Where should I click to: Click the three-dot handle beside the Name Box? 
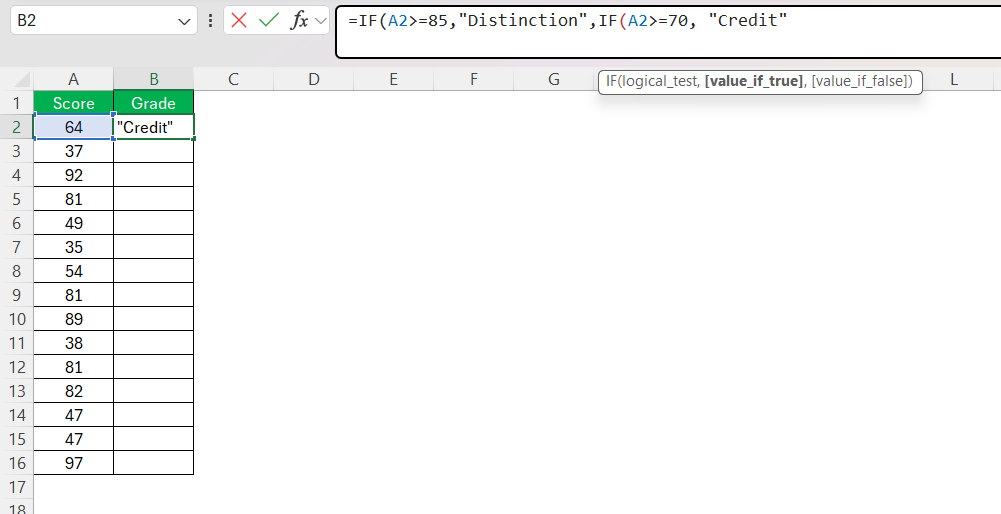click(211, 20)
